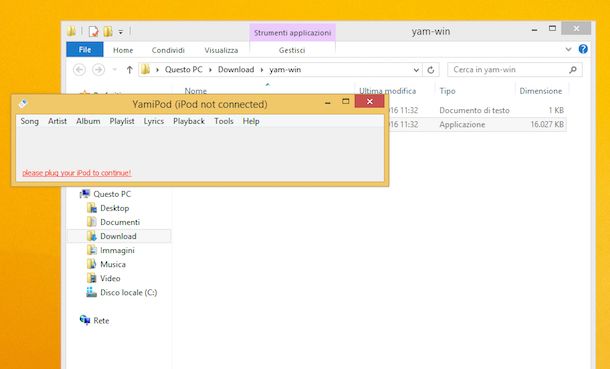This screenshot has height=369, width=610.
Task: Open Video in the navigation pane
Action: [110, 278]
